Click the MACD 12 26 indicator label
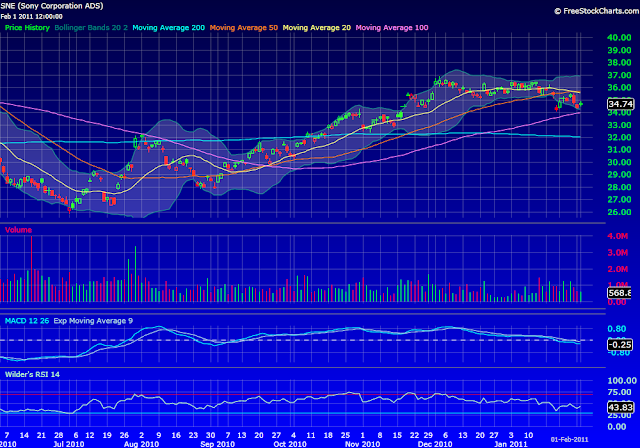Screen dimensions: 640x448 [27, 321]
